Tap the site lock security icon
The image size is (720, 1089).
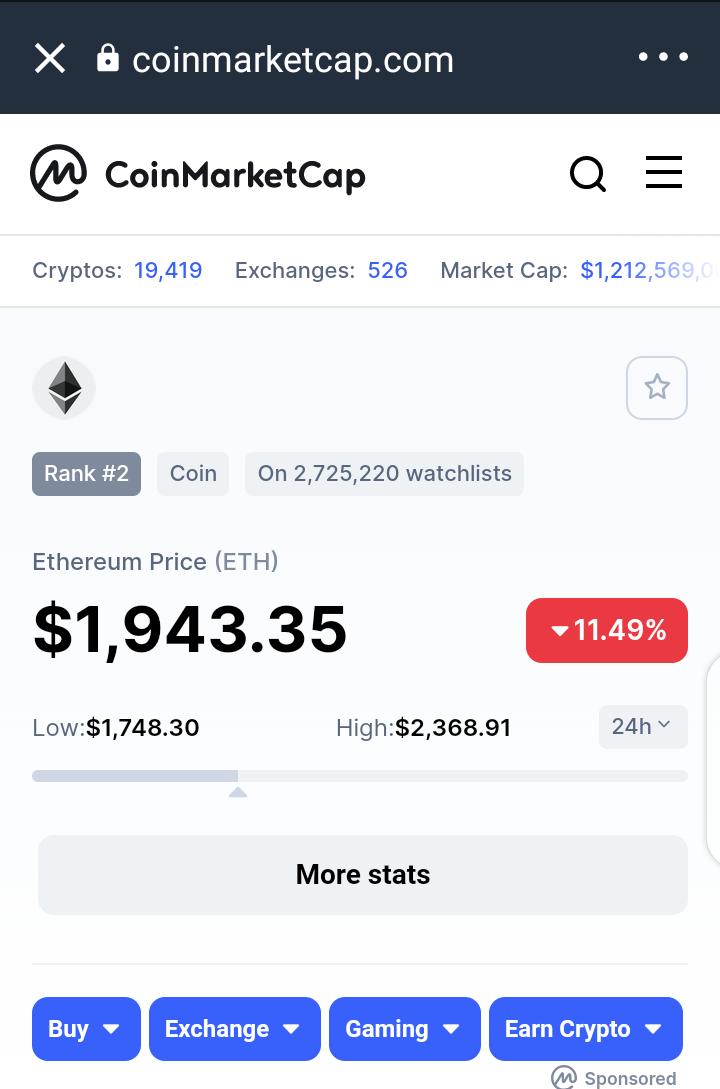108,58
